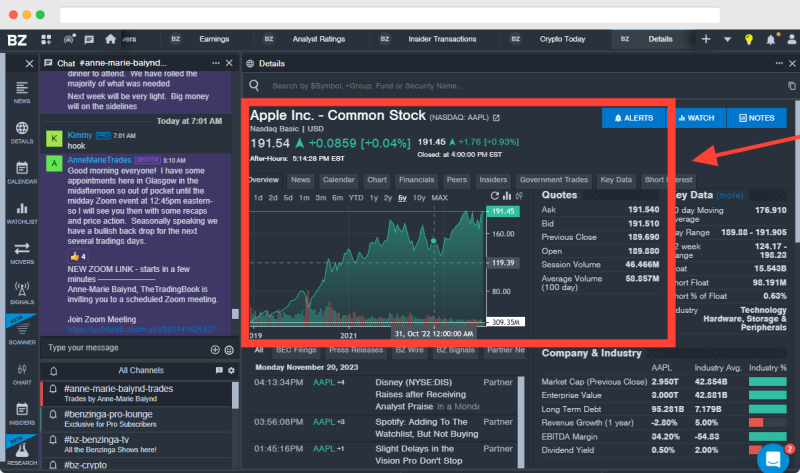Select the Key Data tab
The image size is (800, 473).
[x=616, y=180]
